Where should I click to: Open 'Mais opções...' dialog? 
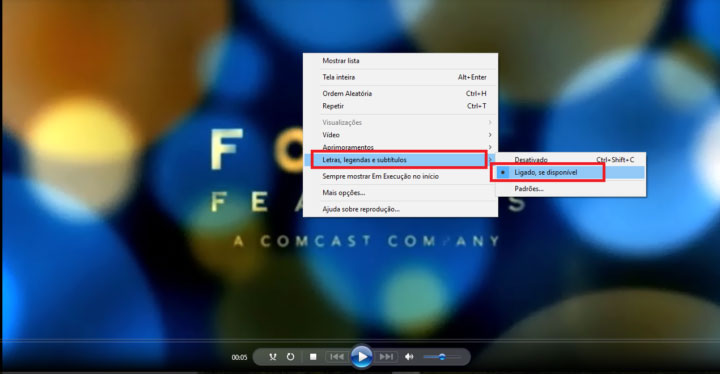coord(400,193)
